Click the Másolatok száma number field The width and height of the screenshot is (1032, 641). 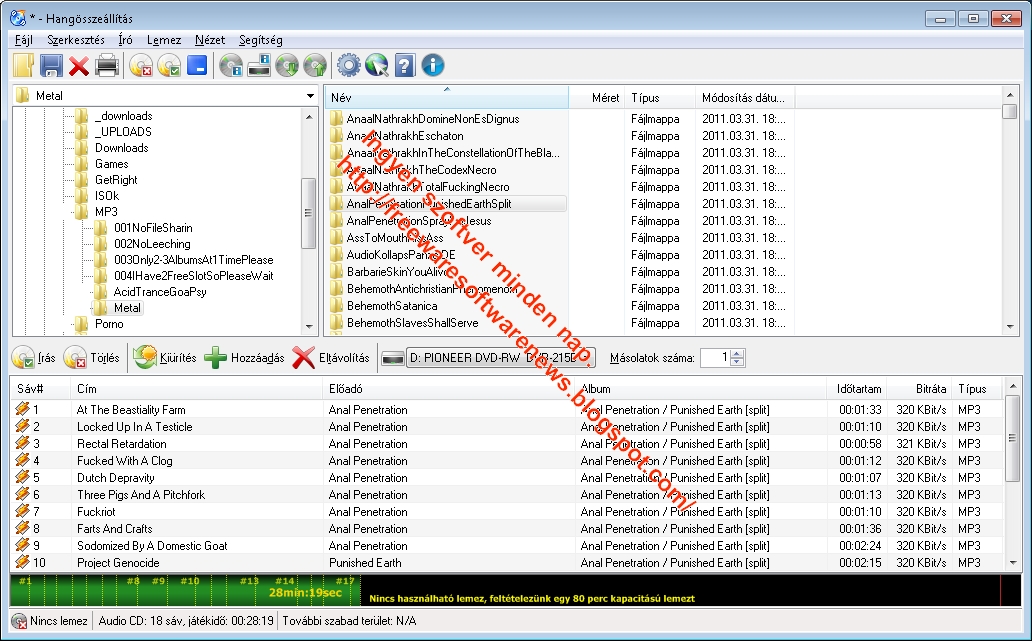(x=716, y=358)
